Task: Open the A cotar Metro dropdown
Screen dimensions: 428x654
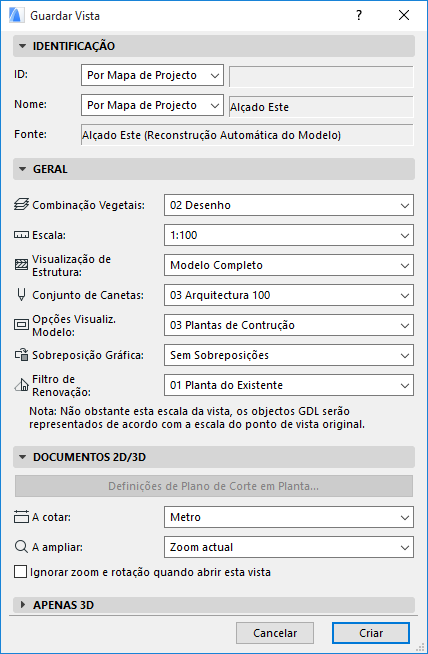Action: pyautogui.click(x=289, y=517)
